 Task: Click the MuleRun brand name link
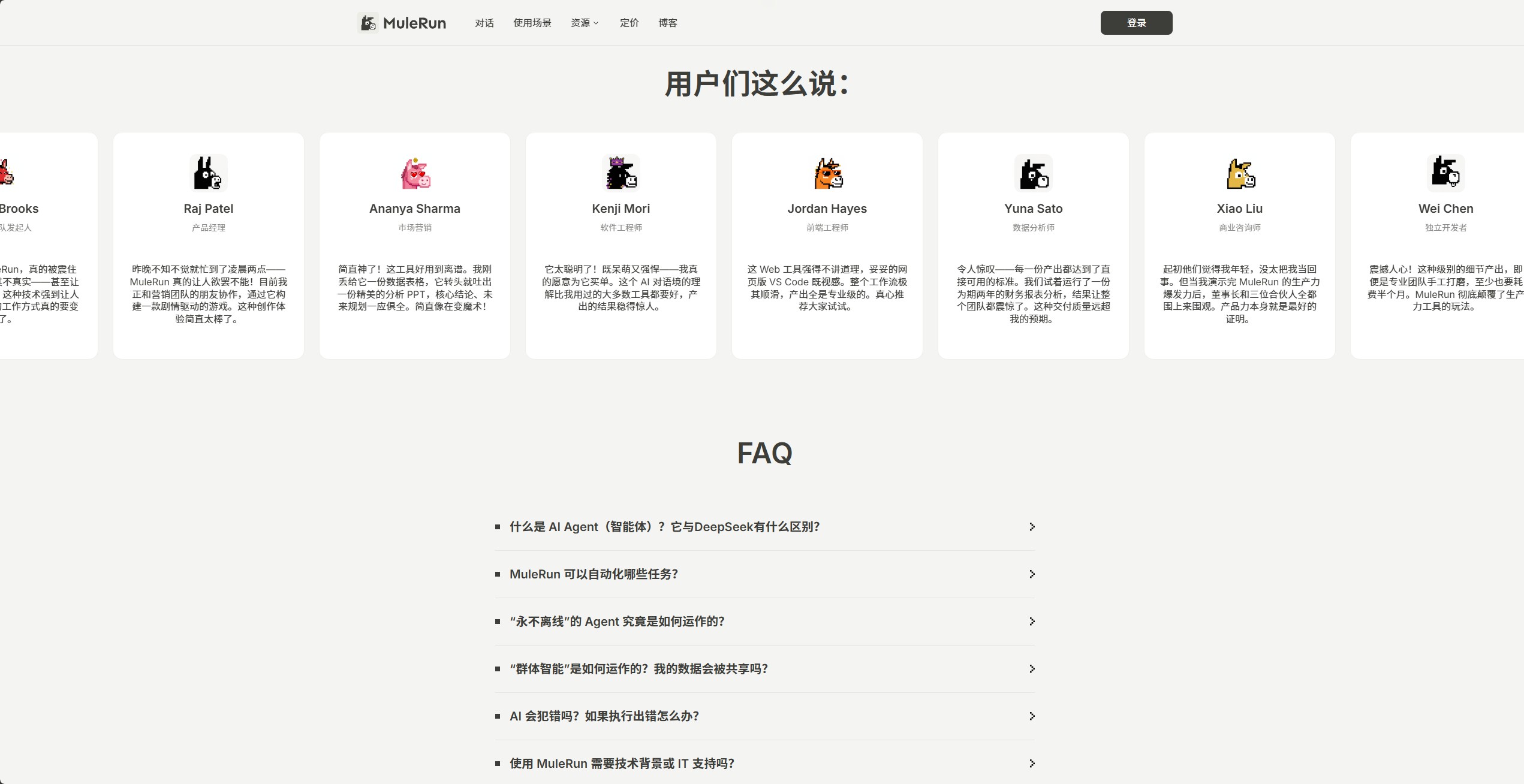(414, 23)
